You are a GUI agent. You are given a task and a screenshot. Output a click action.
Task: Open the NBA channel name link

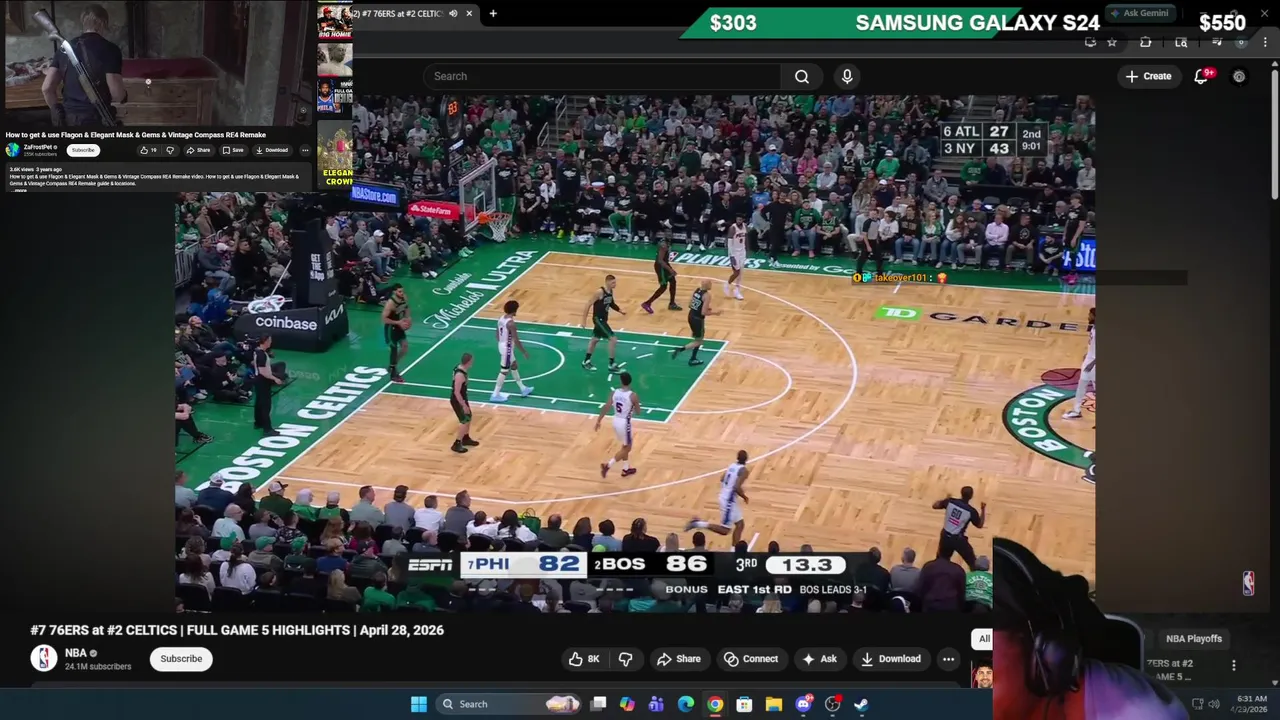pos(76,653)
